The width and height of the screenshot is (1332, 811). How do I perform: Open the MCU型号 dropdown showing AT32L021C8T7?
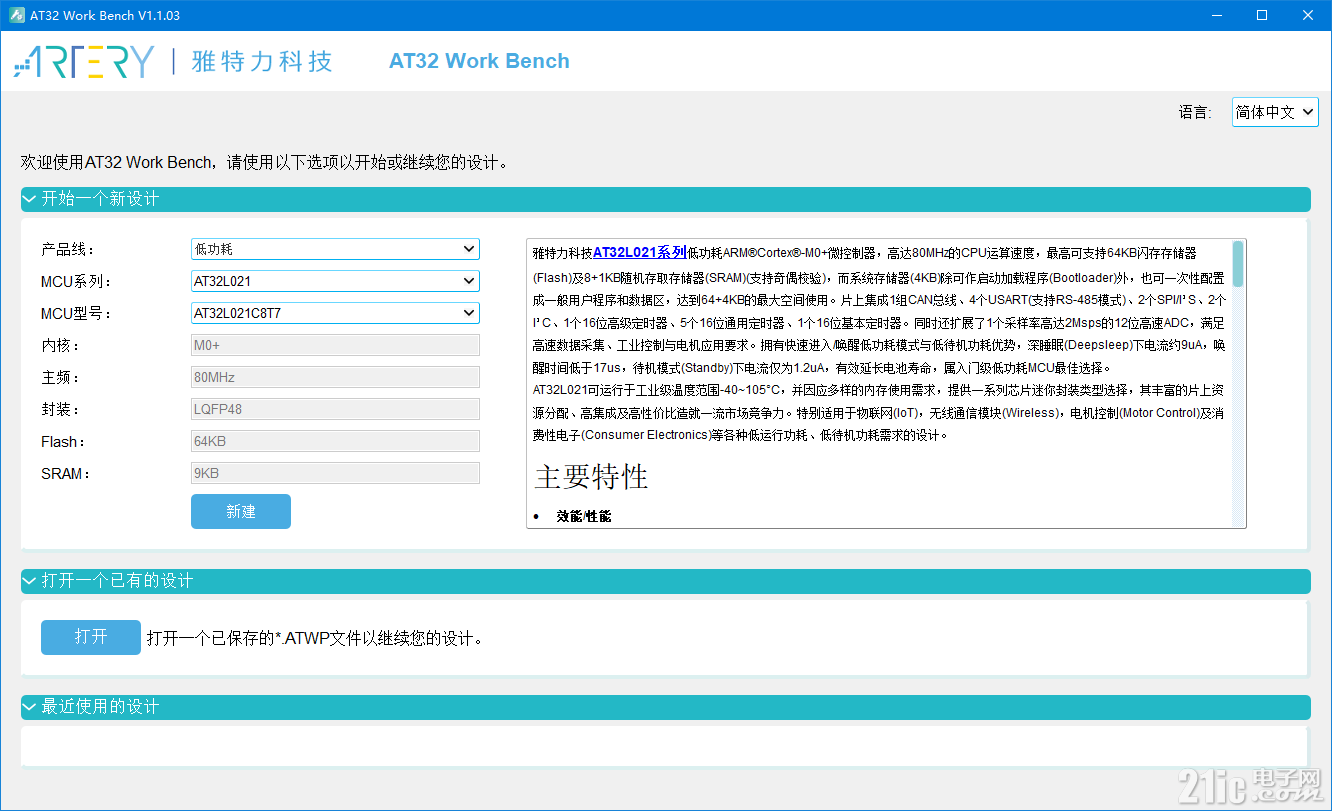tap(335, 313)
